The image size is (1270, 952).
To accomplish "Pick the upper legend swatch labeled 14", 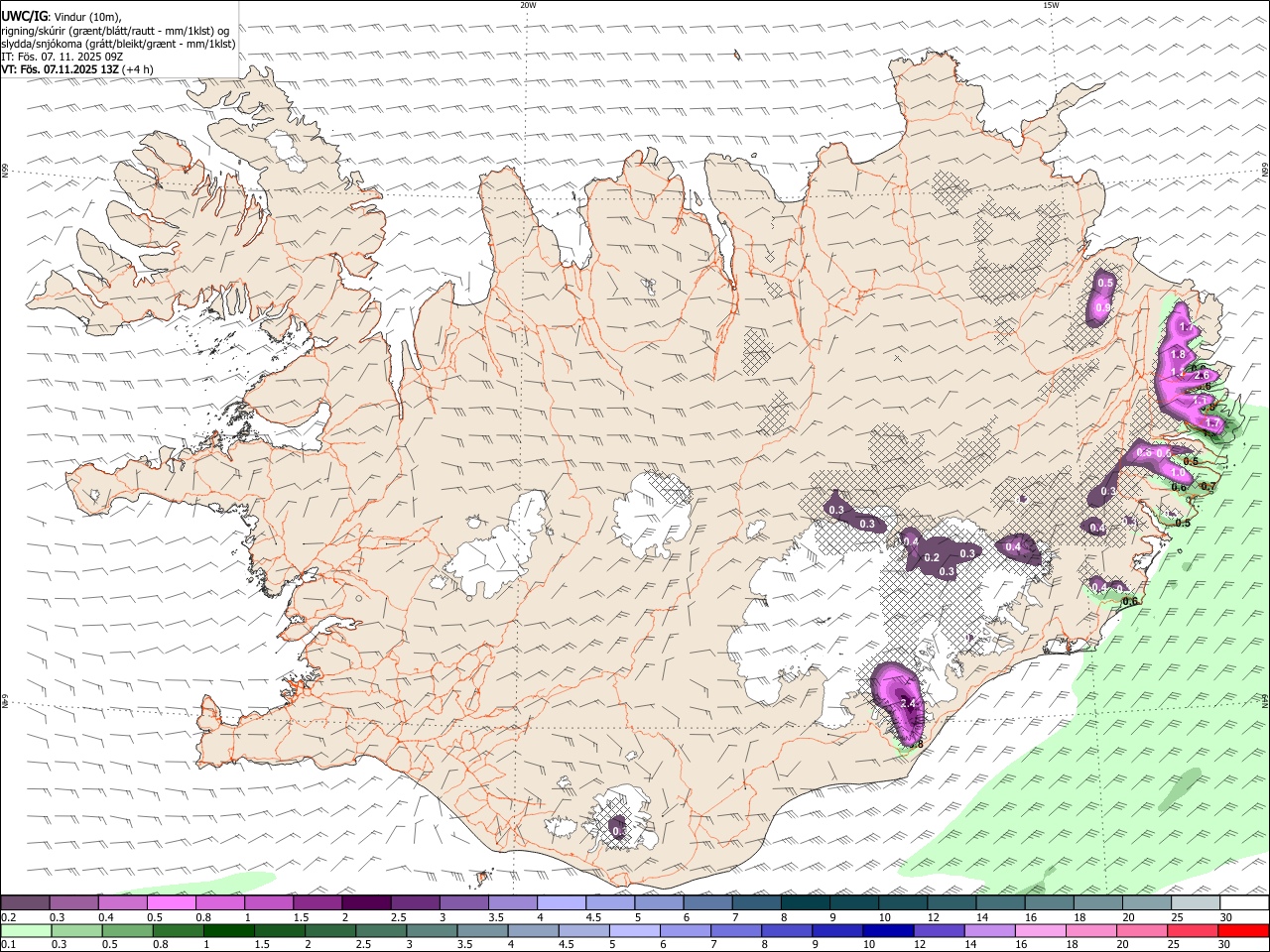I will coord(999,902).
